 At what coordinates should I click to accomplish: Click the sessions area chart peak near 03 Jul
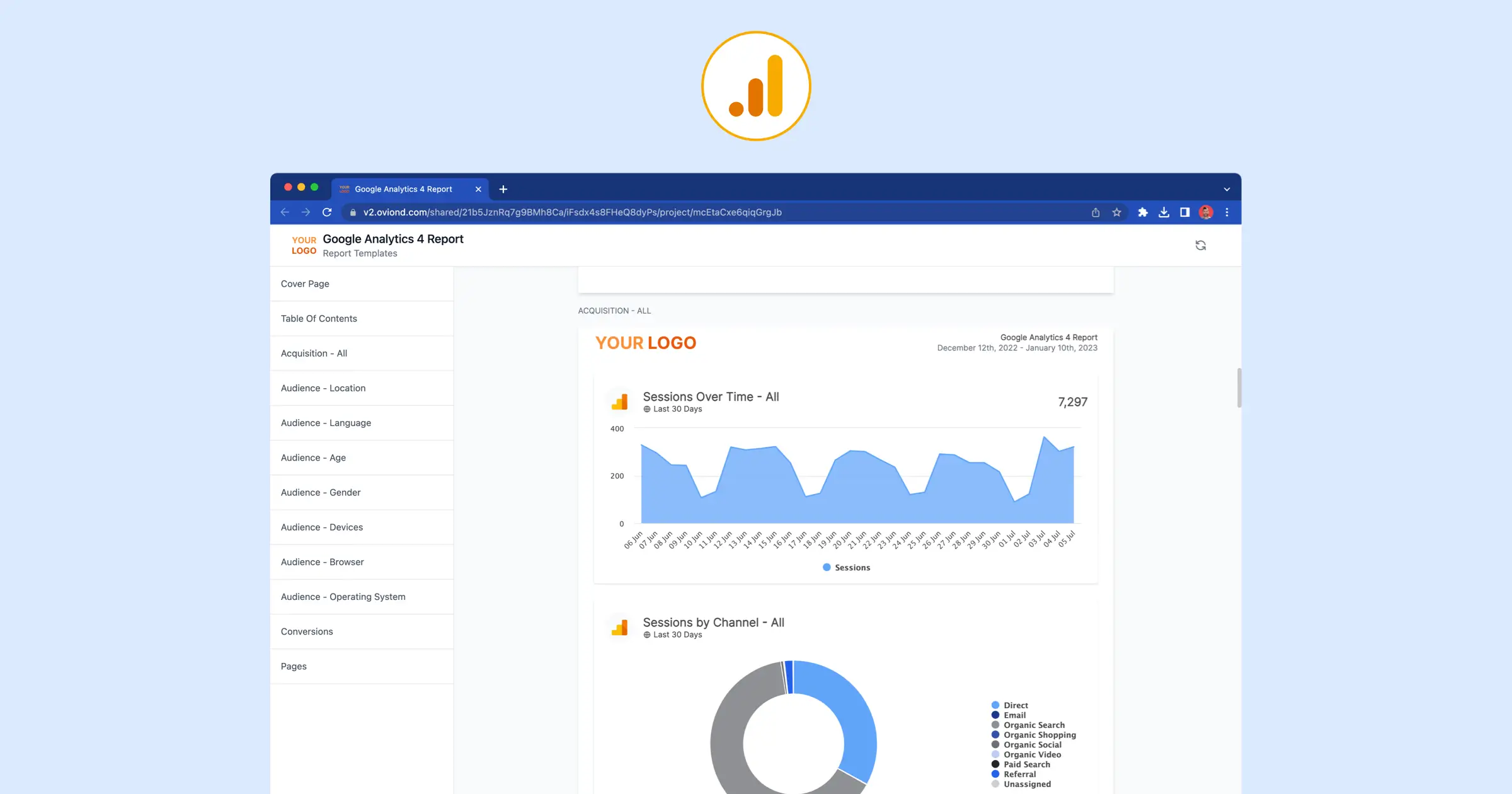(x=1044, y=437)
